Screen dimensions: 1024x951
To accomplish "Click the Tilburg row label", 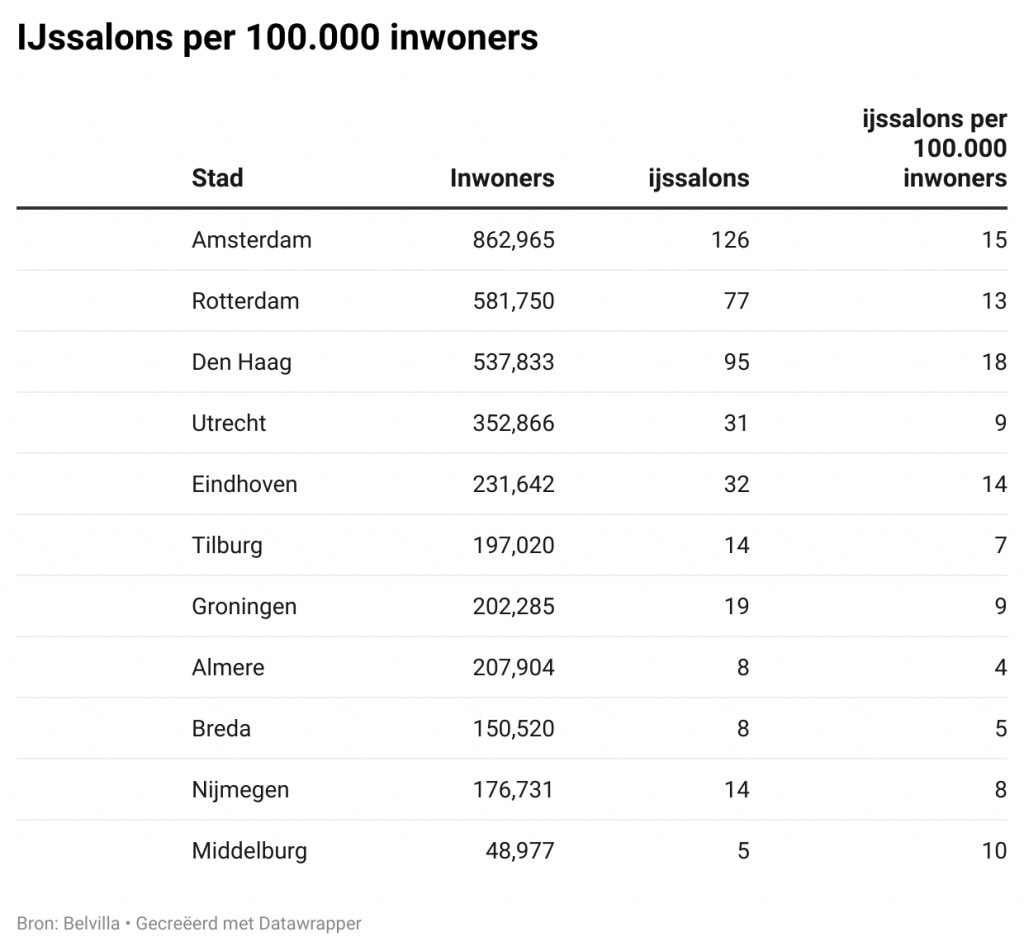I will pos(227,545).
